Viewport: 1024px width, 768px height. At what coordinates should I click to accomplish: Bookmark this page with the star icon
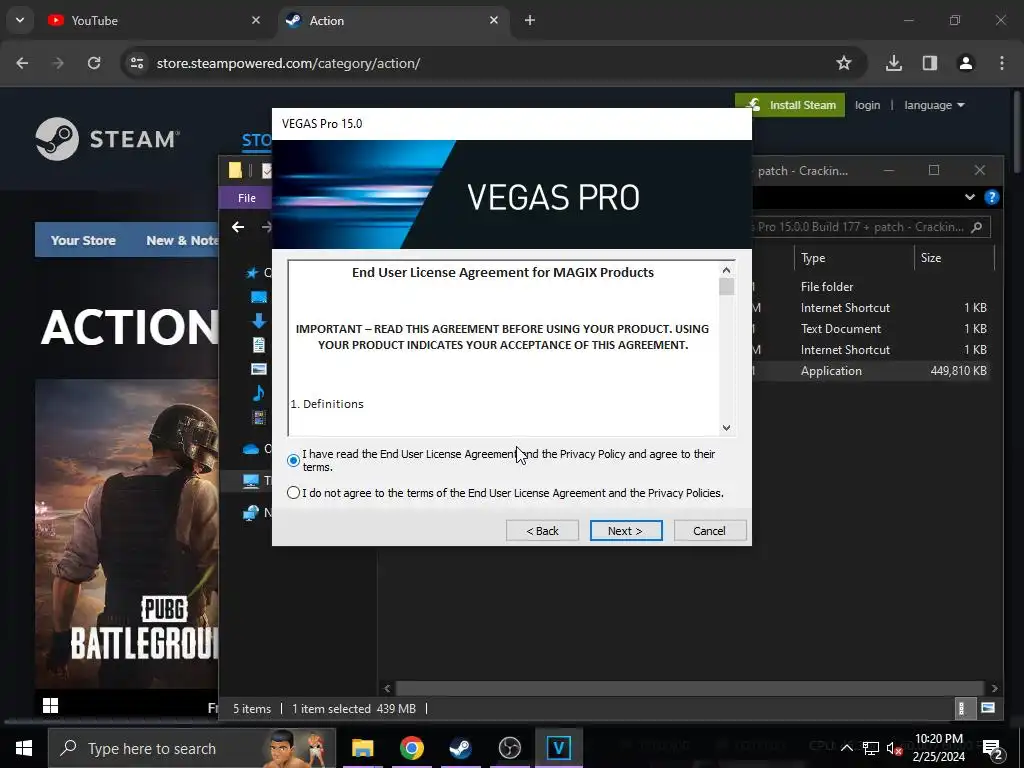point(844,63)
